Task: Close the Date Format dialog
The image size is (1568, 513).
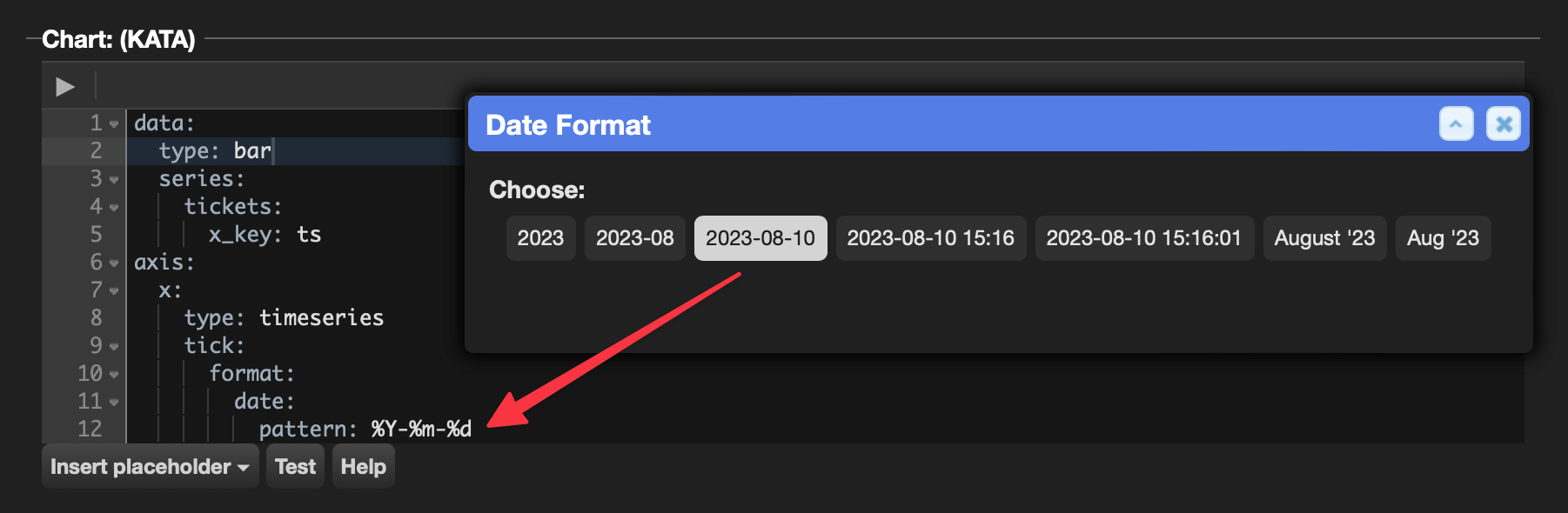Action: point(1503,124)
